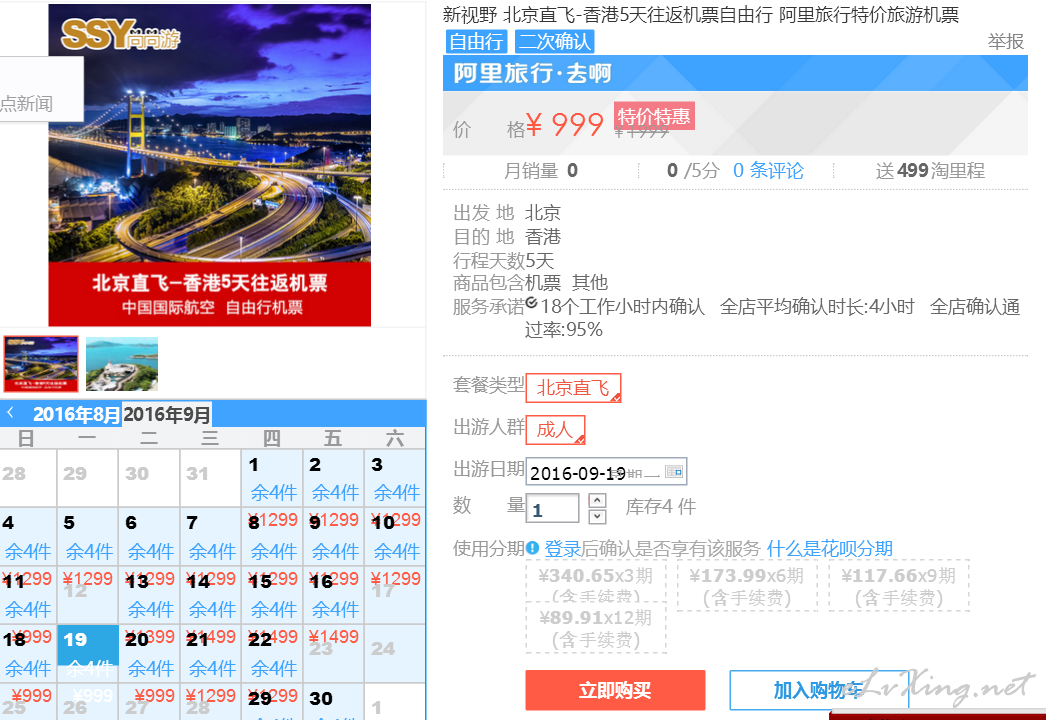
Task: Pick September 20 in the calendar
Action: click(149, 653)
